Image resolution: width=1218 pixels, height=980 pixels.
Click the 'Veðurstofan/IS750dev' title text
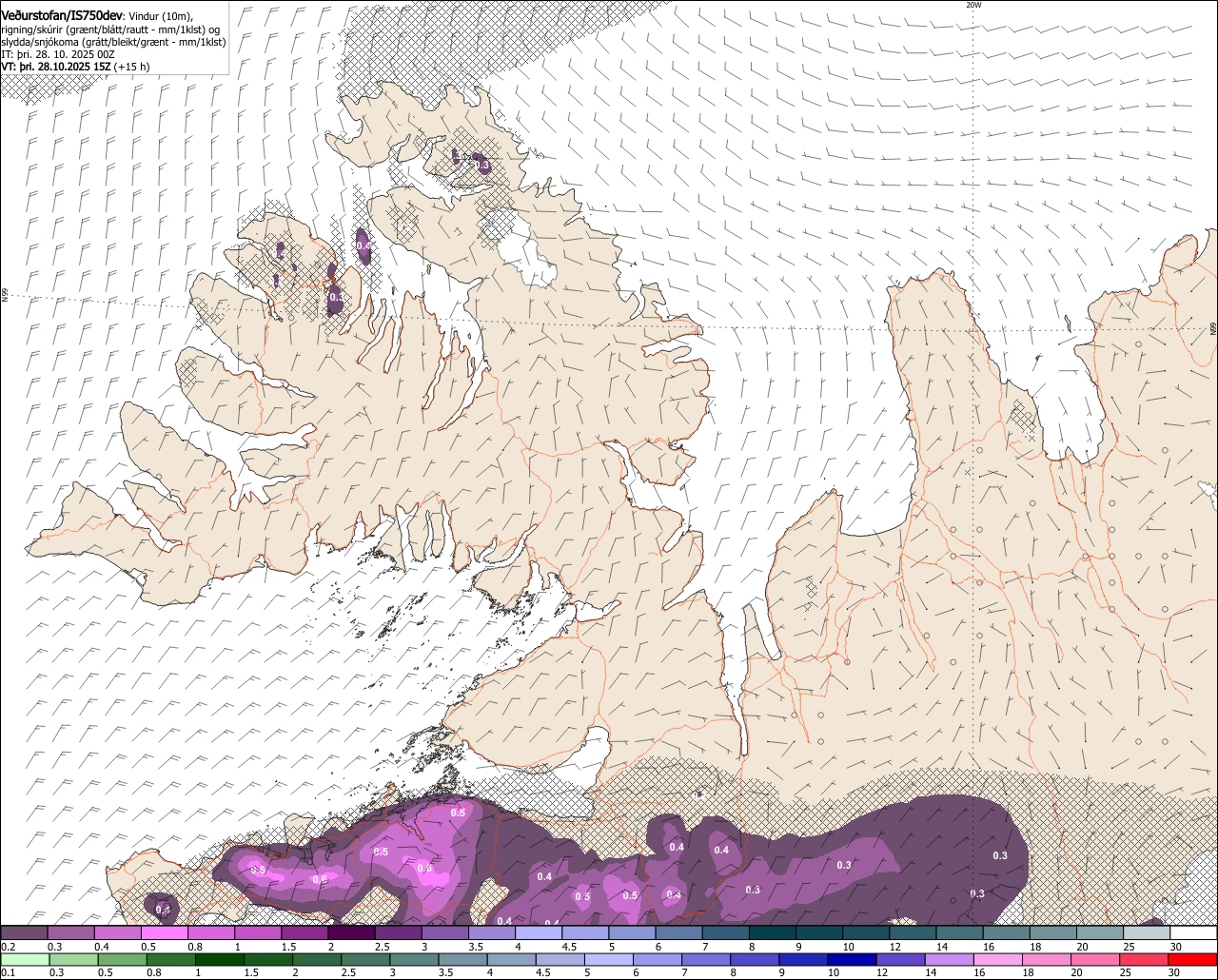62,16
